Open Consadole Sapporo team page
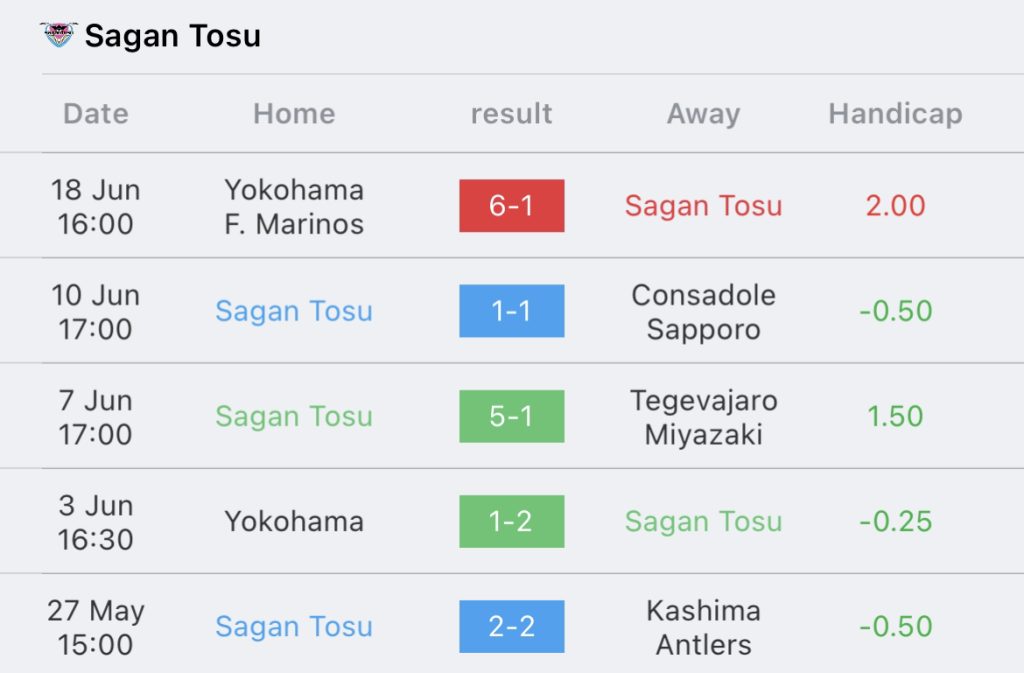This screenshot has height=673, width=1024. pyautogui.click(x=703, y=312)
